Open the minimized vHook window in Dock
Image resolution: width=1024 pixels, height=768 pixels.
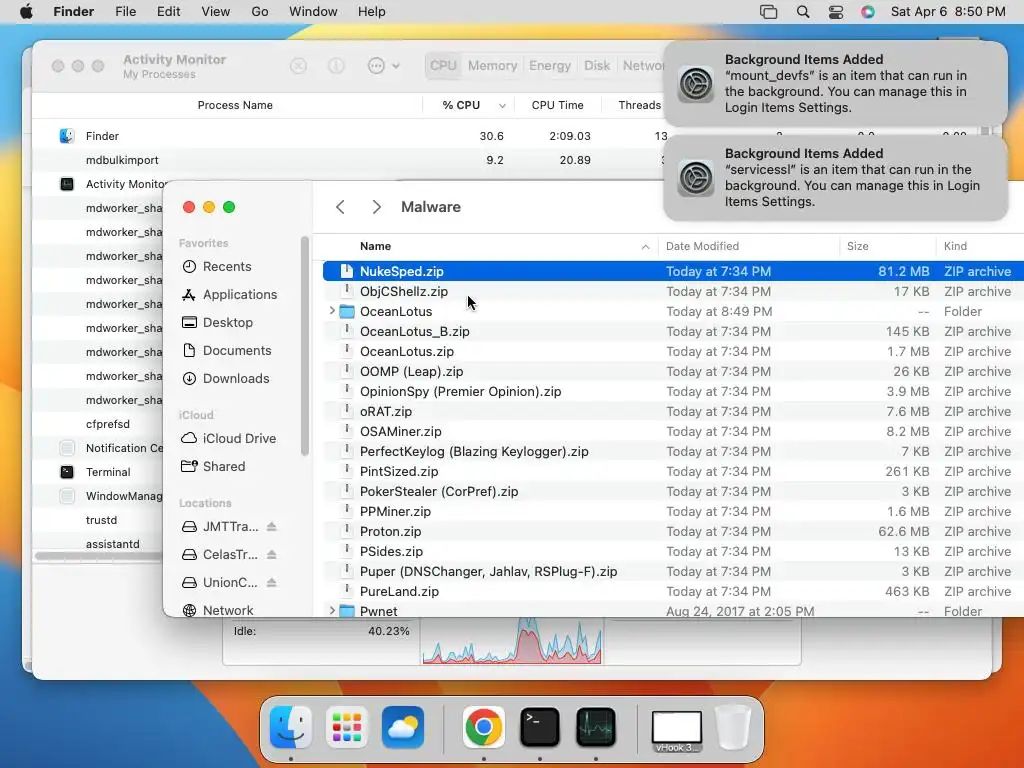677,730
